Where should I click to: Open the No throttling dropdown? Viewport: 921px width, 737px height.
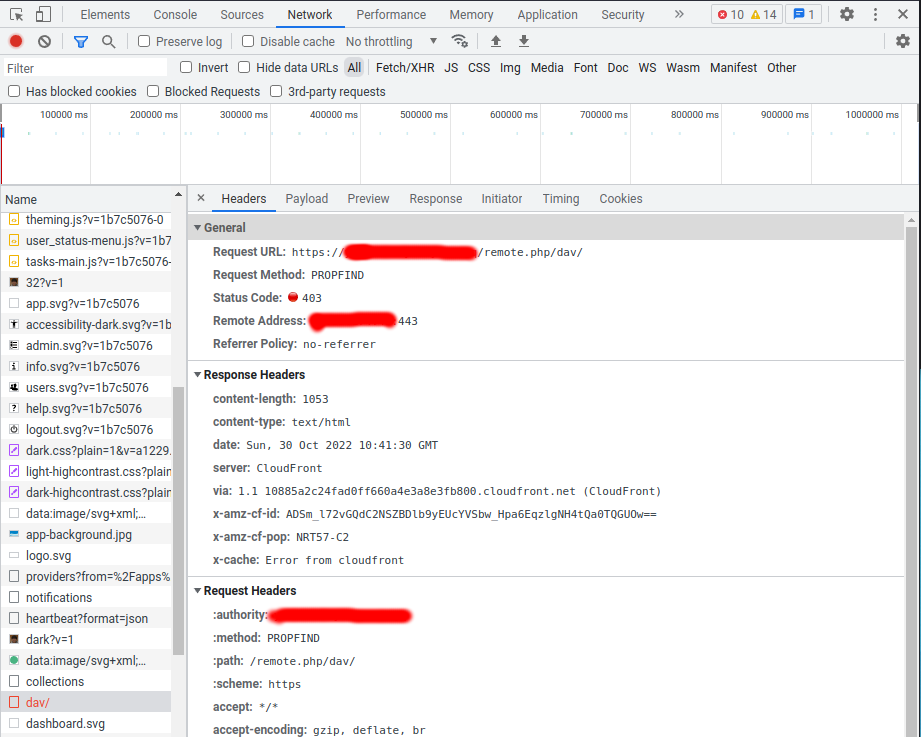point(391,42)
